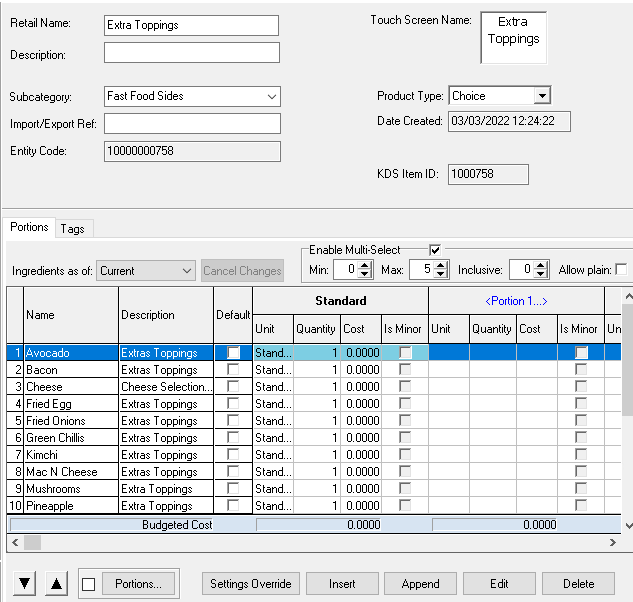Enable the Allow plain checkbox
Image resolution: width=633 pixels, height=602 pixels.
621,270
